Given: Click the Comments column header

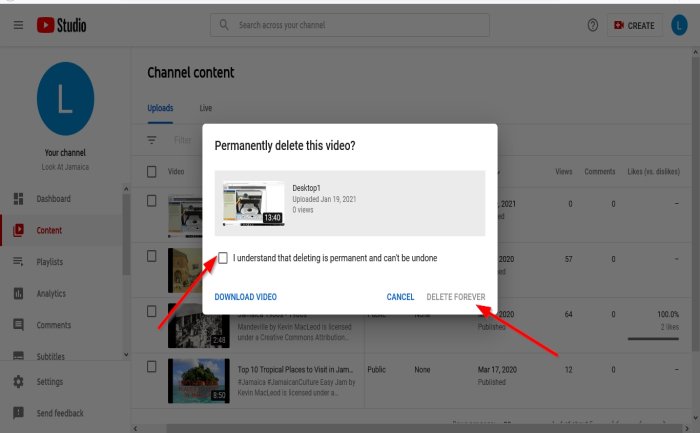Looking at the screenshot, I should tap(600, 171).
